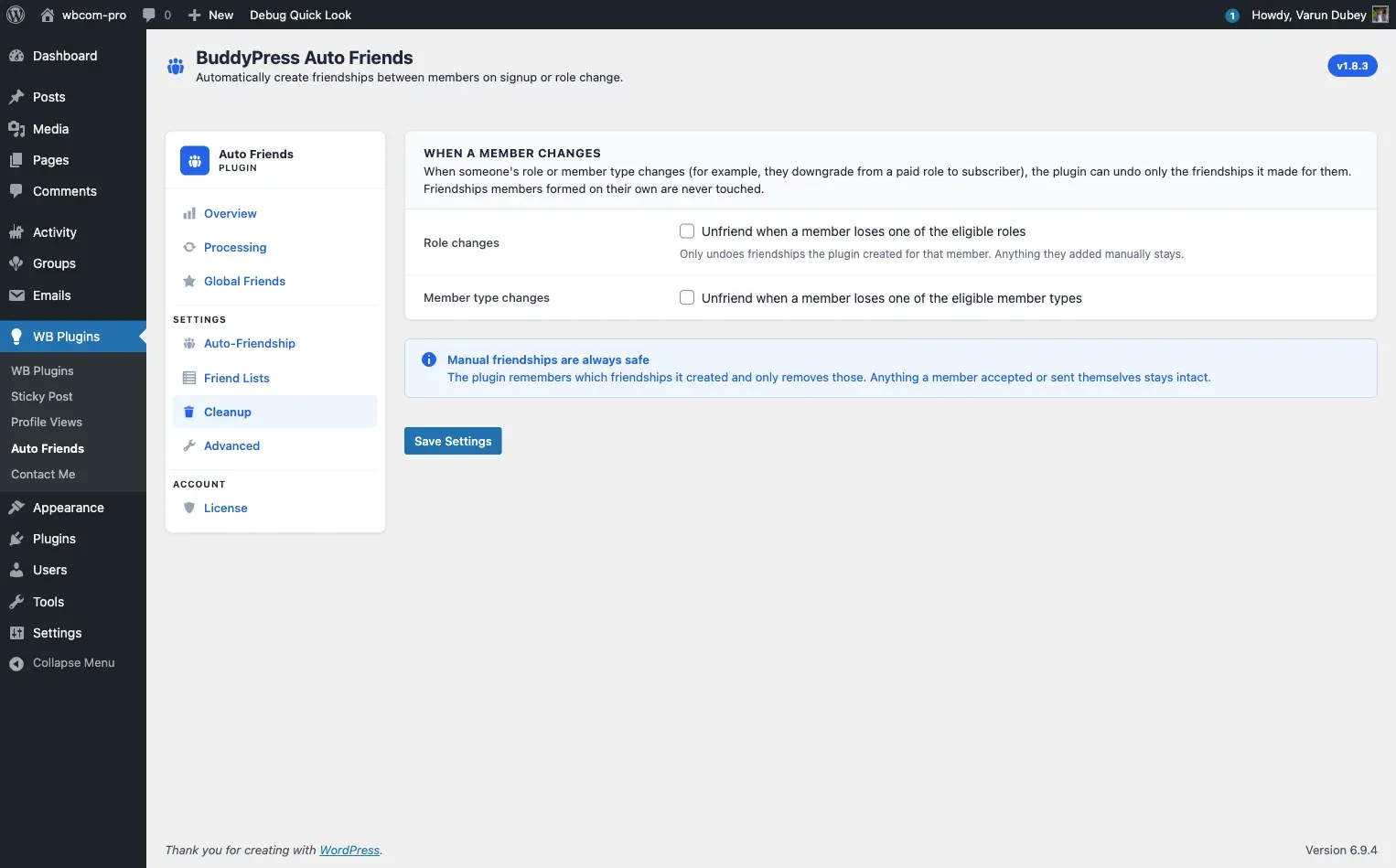Click Varun Dubey's avatar thumbnail
Image resolution: width=1396 pixels, height=868 pixels.
click(1380, 15)
